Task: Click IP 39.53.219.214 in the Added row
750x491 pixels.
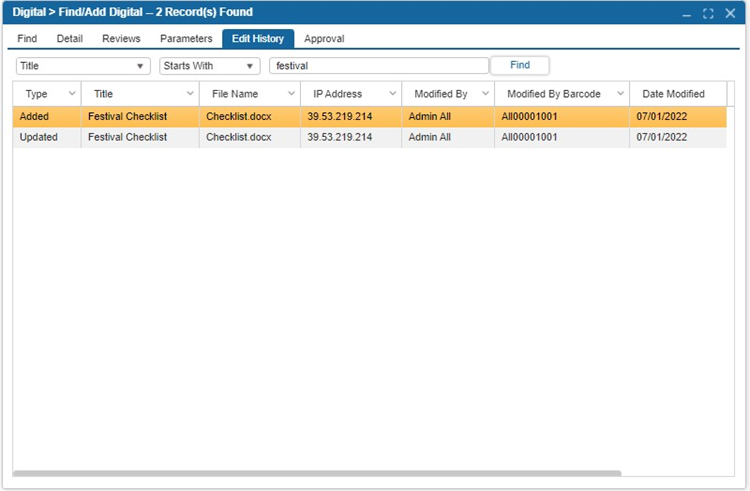Action: click(x=340, y=116)
